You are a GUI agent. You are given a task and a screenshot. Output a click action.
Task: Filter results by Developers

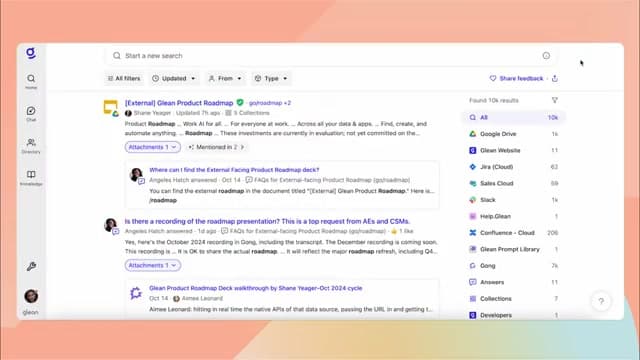[513, 315]
